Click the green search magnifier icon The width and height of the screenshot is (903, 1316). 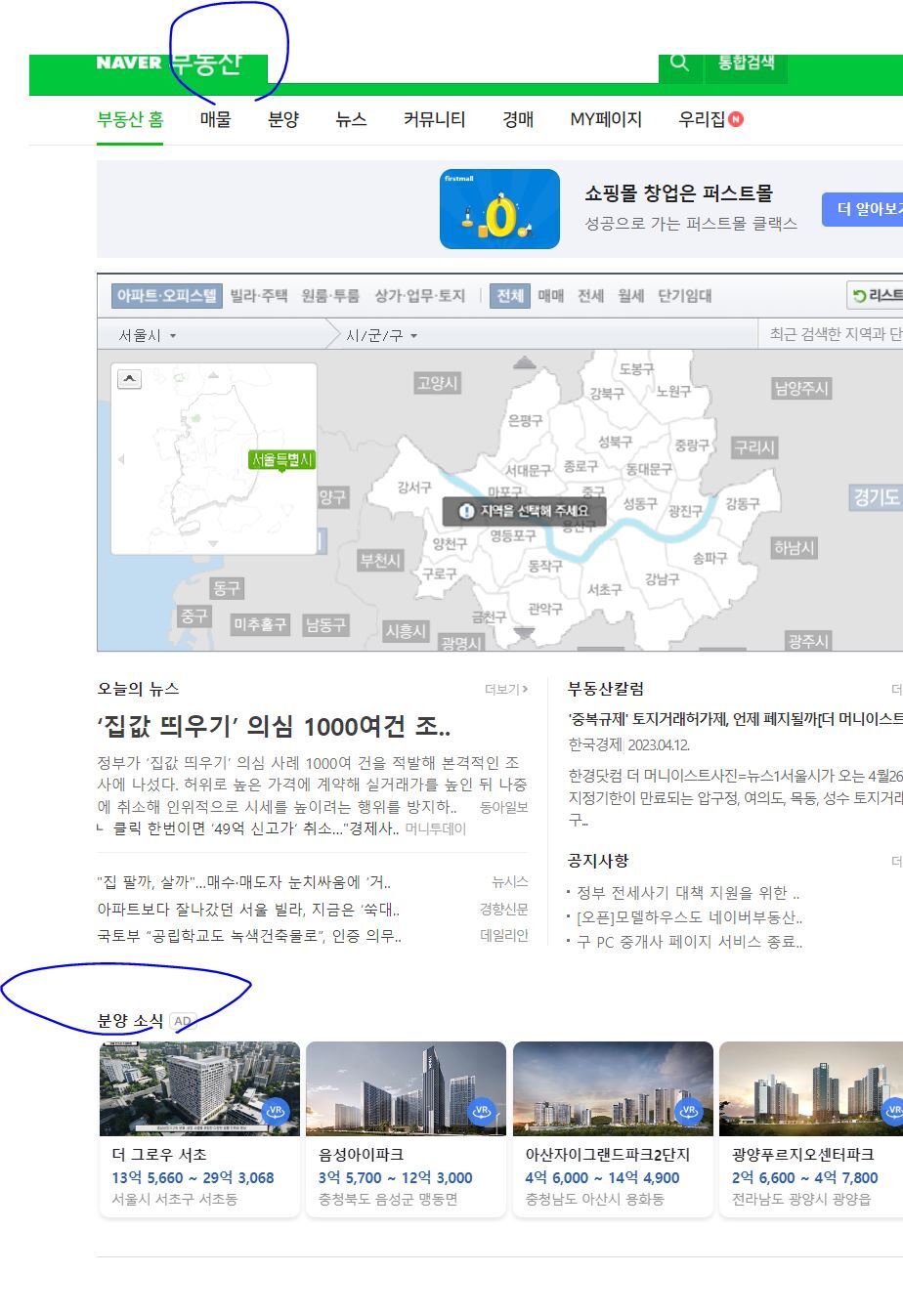[680, 63]
